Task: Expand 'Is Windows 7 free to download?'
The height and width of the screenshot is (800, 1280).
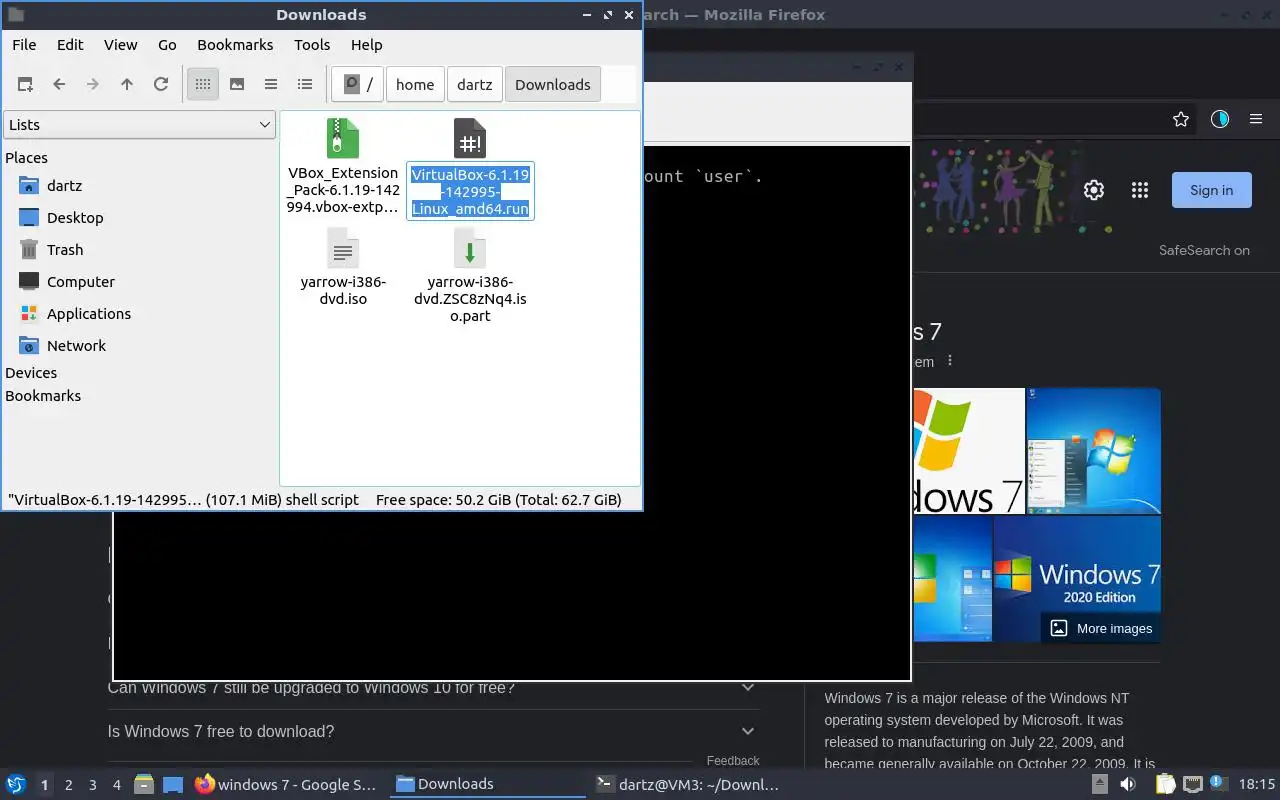Action: tap(433, 732)
